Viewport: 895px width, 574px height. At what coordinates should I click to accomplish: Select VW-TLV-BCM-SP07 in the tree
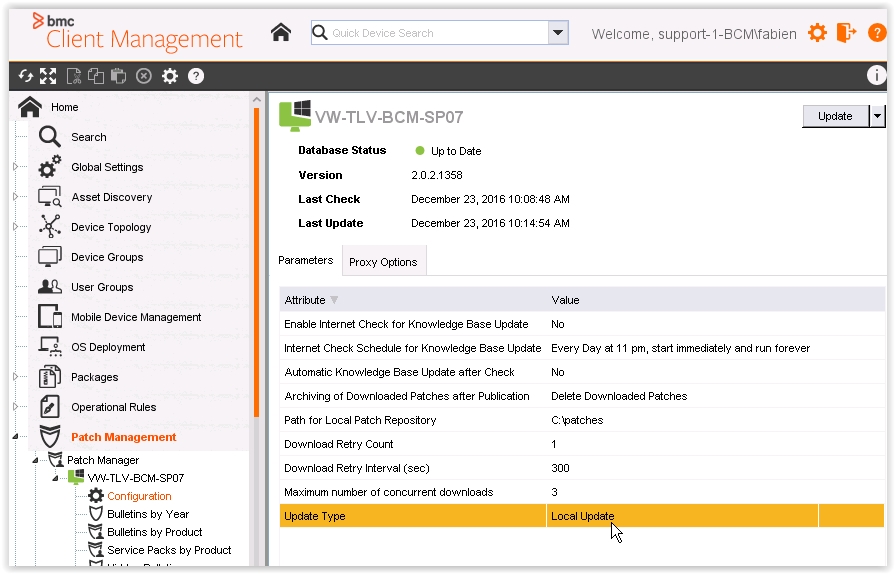coord(135,478)
